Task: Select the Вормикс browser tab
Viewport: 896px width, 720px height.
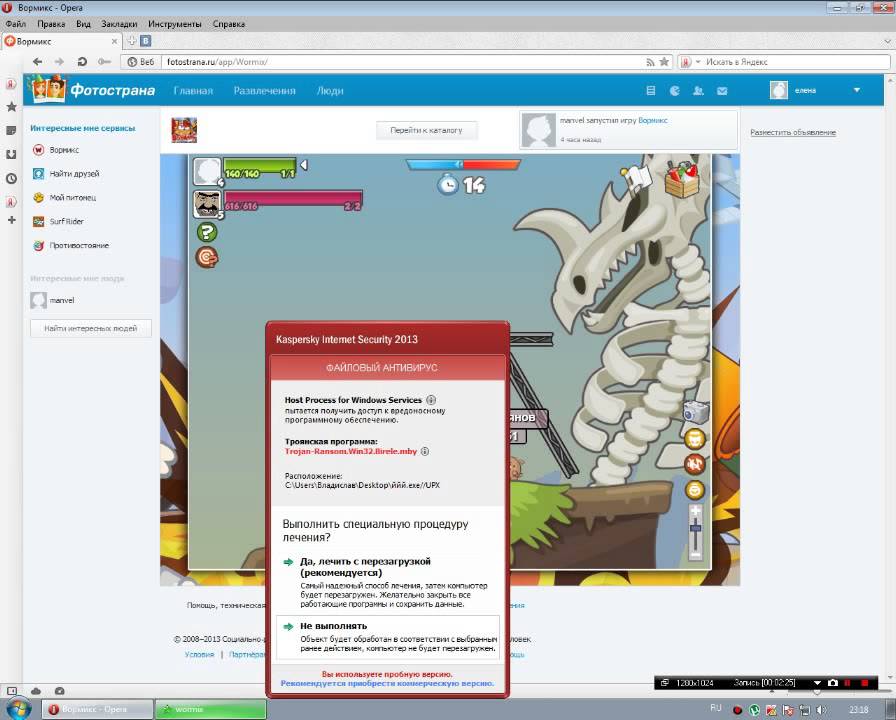Action: tap(62, 41)
